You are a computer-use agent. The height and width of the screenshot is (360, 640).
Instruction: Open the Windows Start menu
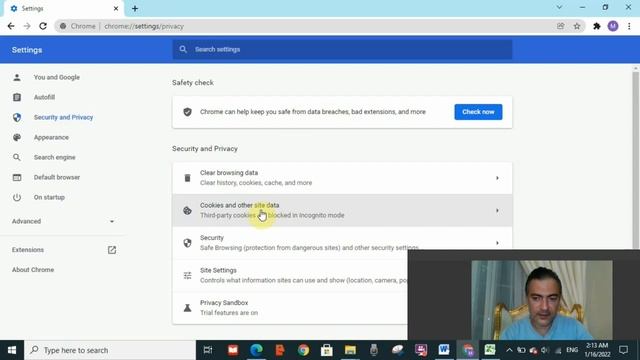tap(12, 350)
